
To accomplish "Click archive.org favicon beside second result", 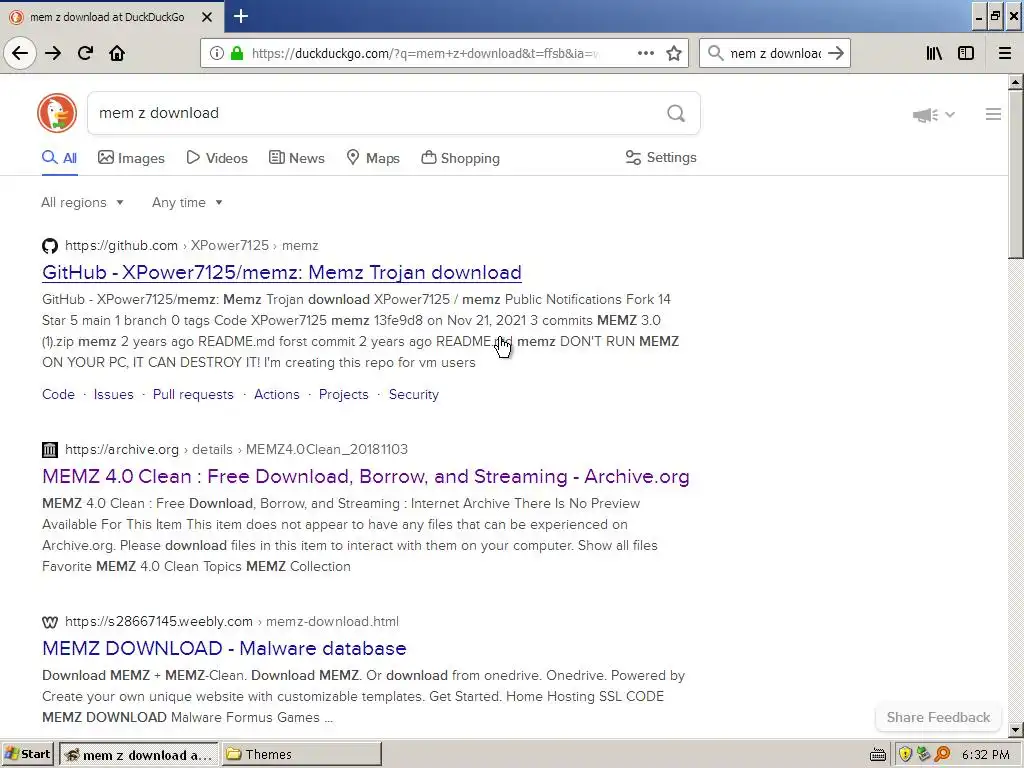I will [50, 449].
